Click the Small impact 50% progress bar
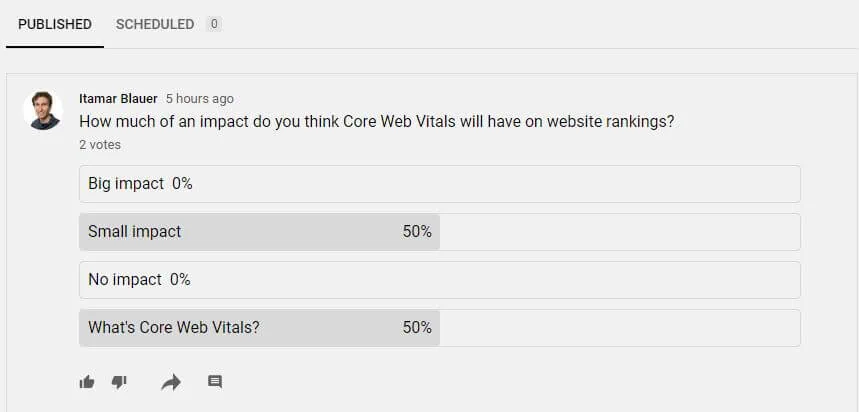Screen dimensions: 859x412 260,232
